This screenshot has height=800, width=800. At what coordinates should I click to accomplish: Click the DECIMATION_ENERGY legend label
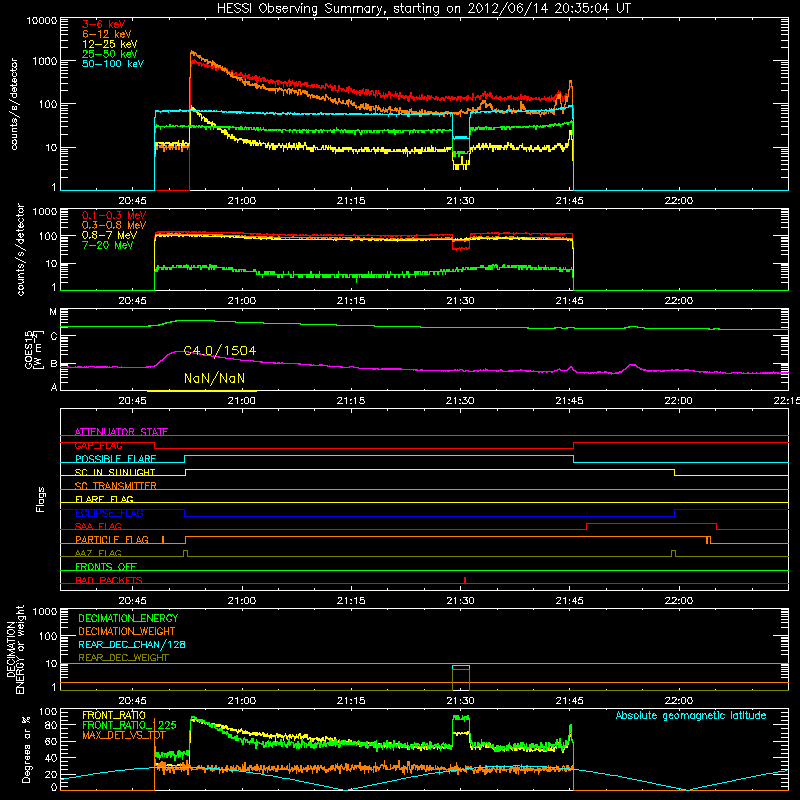tap(128, 618)
